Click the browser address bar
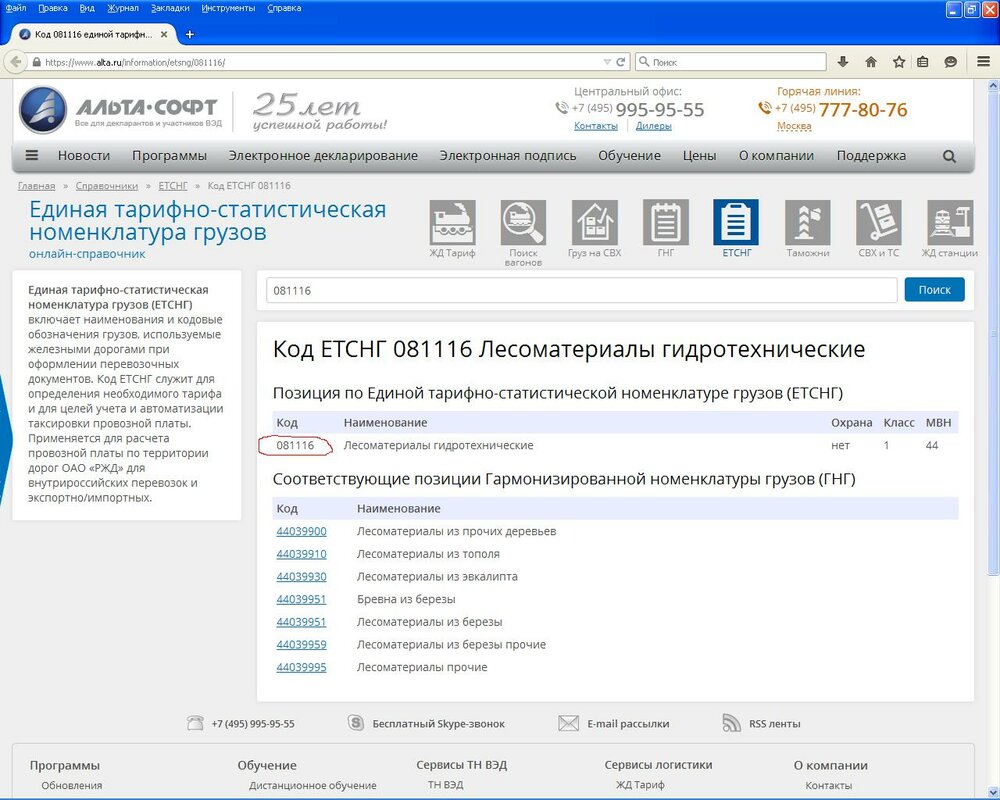1000x800 pixels. pyautogui.click(x=319, y=62)
